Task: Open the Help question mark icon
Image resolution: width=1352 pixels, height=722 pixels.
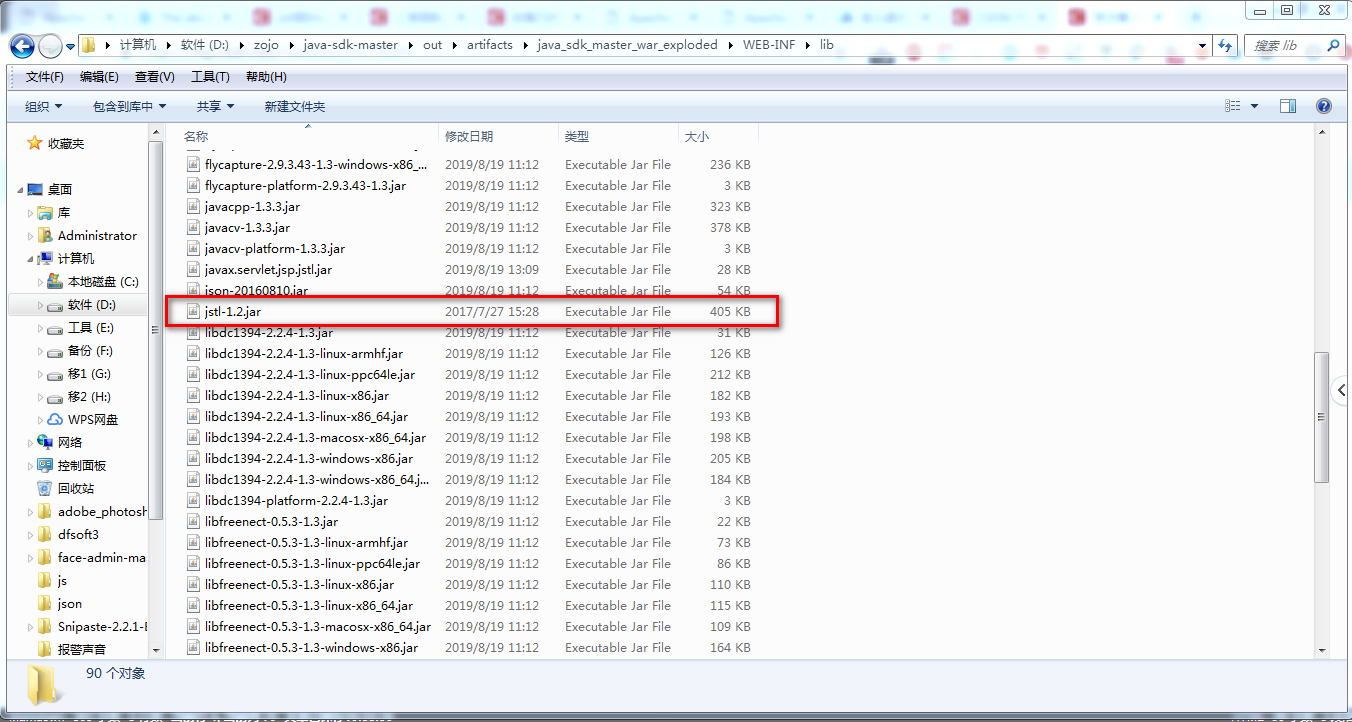Action: click(x=1323, y=105)
